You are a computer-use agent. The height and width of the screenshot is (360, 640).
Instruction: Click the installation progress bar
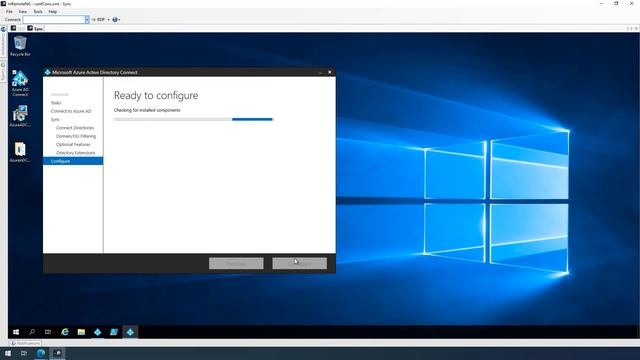pos(193,119)
